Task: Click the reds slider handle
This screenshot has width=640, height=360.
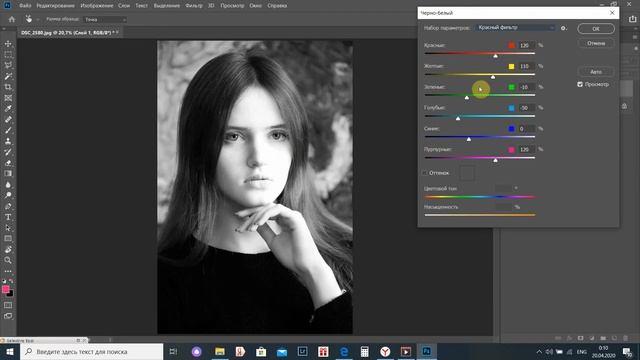Action: pos(496,56)
